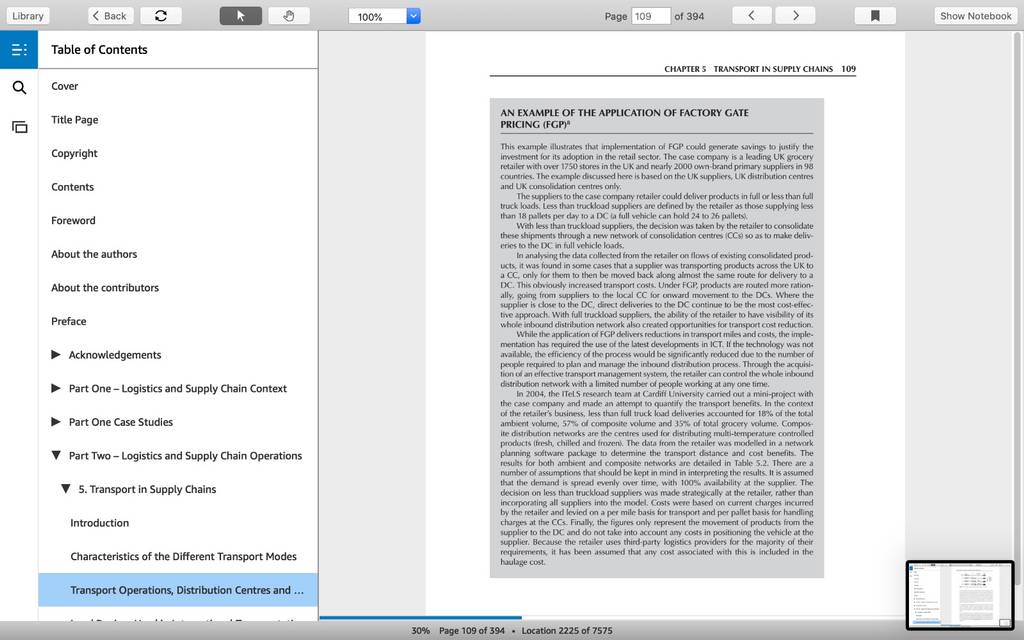Screen dimensions: 1024x640
Task: Go to next page arrow
Action: point(795,16)
